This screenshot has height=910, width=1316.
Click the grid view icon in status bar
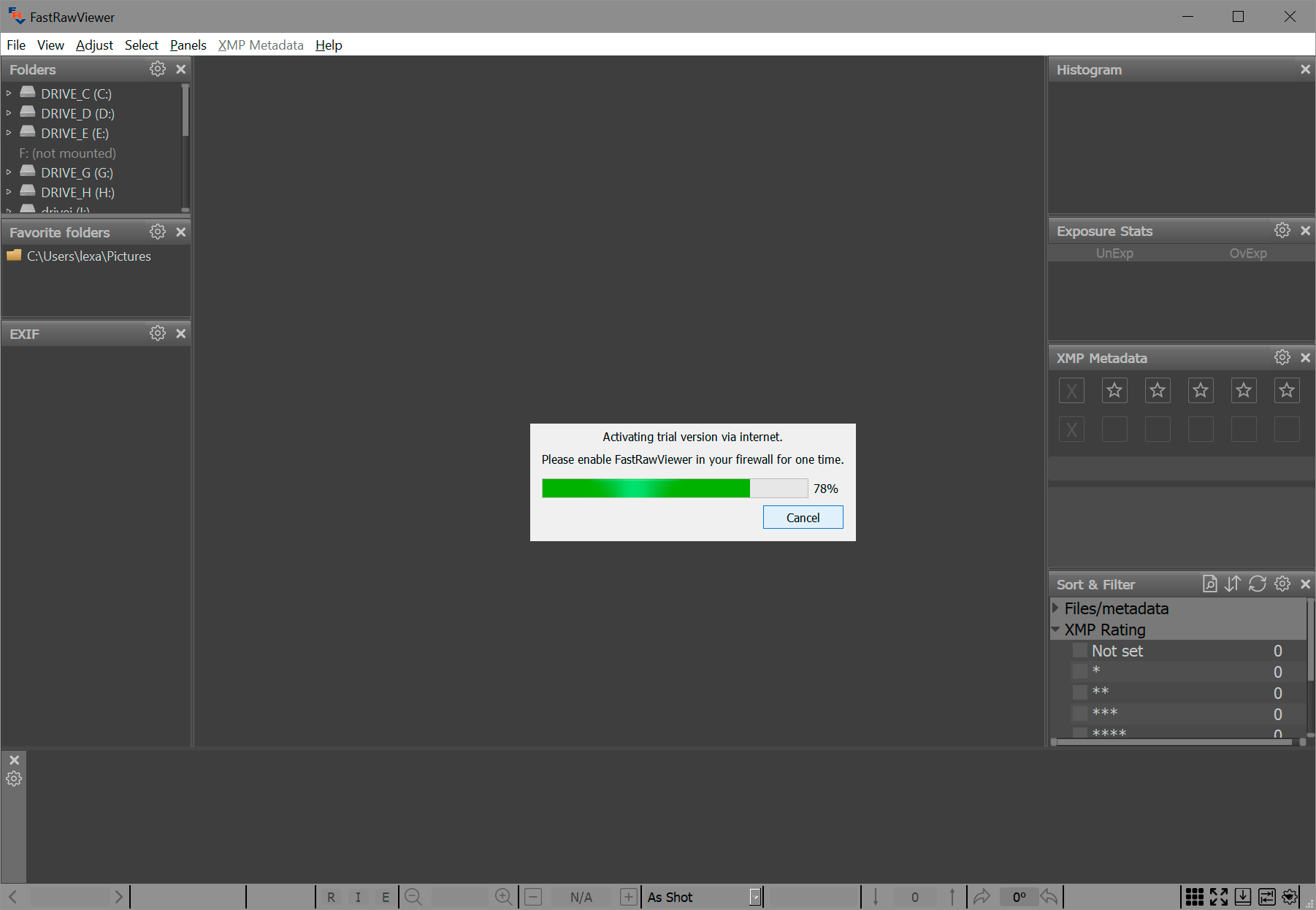coord(1194,897)
